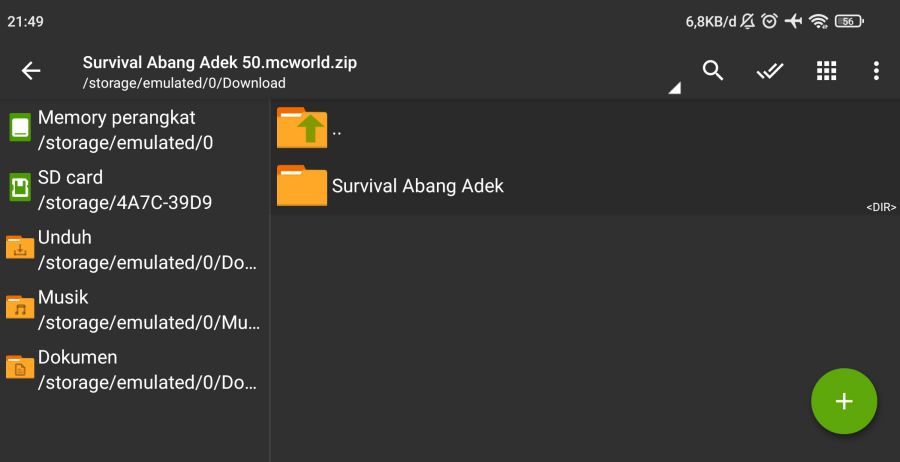The height and width of the screenshot is (462, 900).
Task: Click the green device memory icon
Action: [x=20, y=127]
